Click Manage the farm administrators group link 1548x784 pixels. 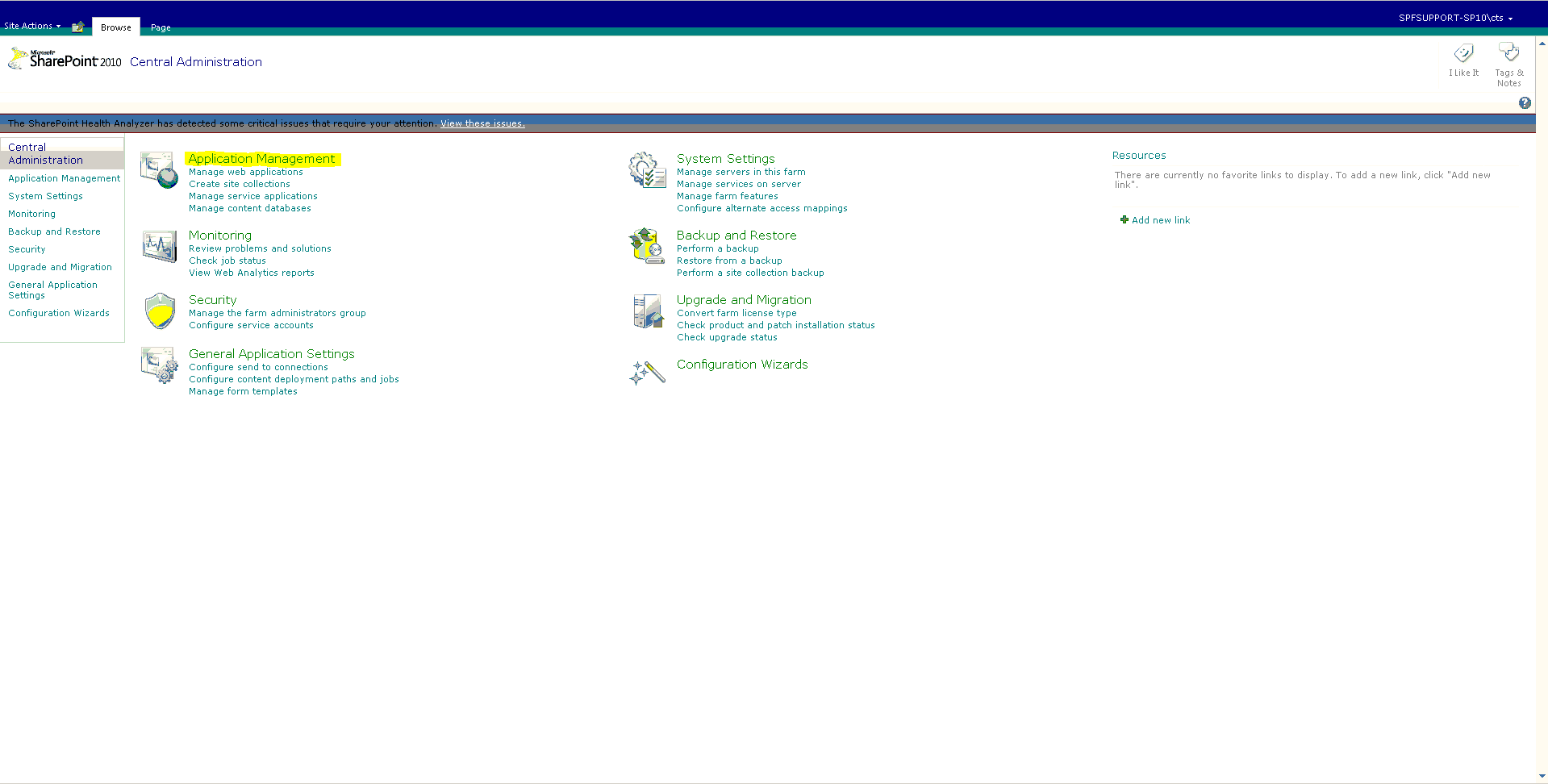(x=277, y=313)
